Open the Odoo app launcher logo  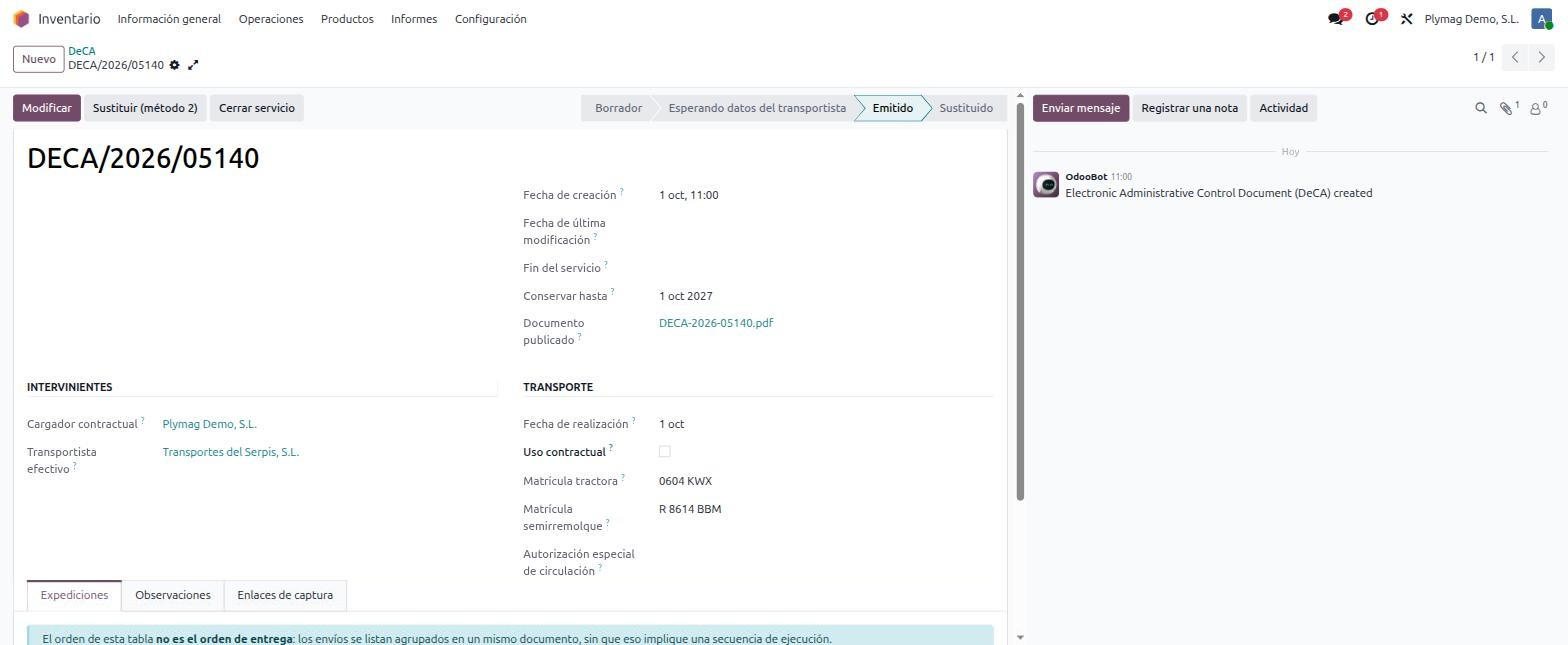21,19
